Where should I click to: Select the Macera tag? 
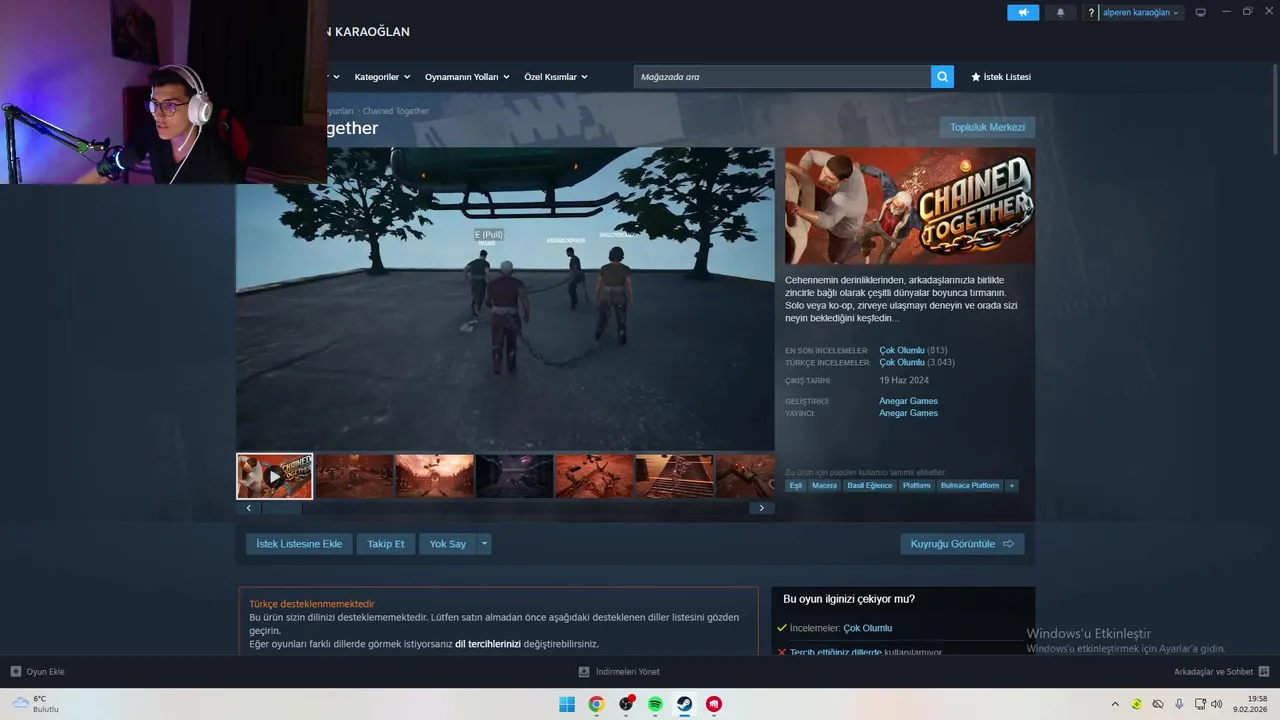825,486
